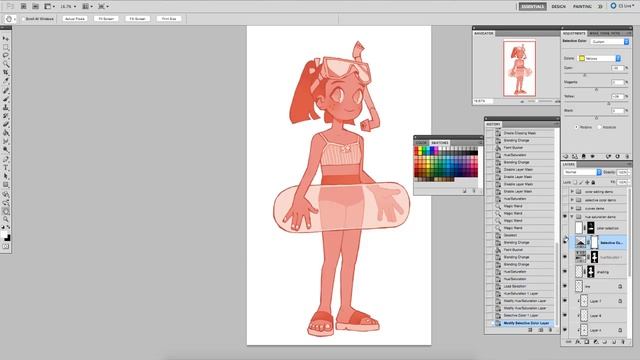Select the Swatches panel tab
The width and height of the screenshot is (640, 360).
[x=440, y=142]
